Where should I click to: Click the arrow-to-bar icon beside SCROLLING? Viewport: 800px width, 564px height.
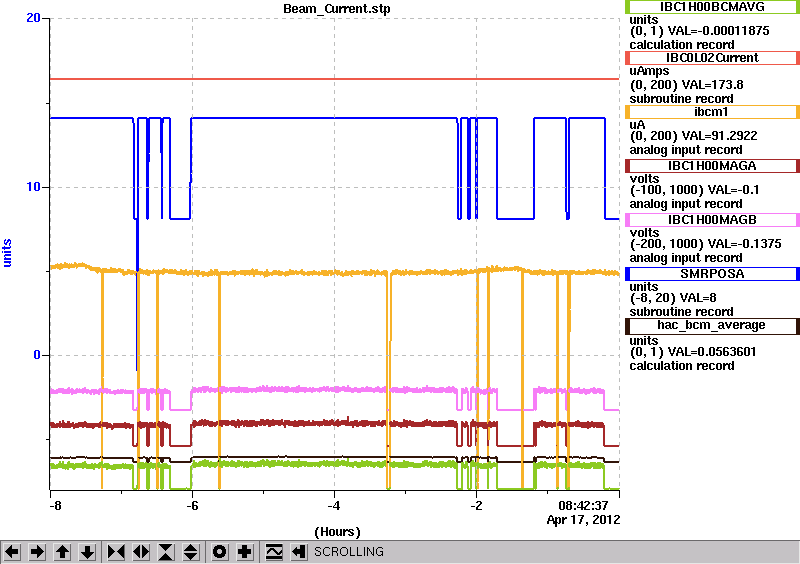click(x=299, y=552)
